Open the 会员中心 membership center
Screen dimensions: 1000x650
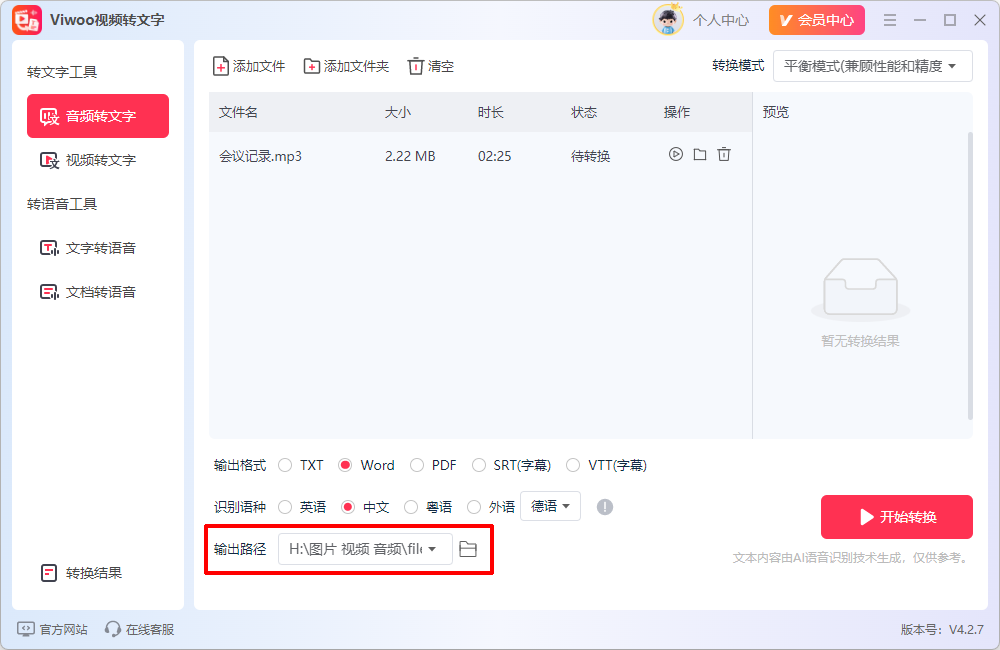click(816, 20)
